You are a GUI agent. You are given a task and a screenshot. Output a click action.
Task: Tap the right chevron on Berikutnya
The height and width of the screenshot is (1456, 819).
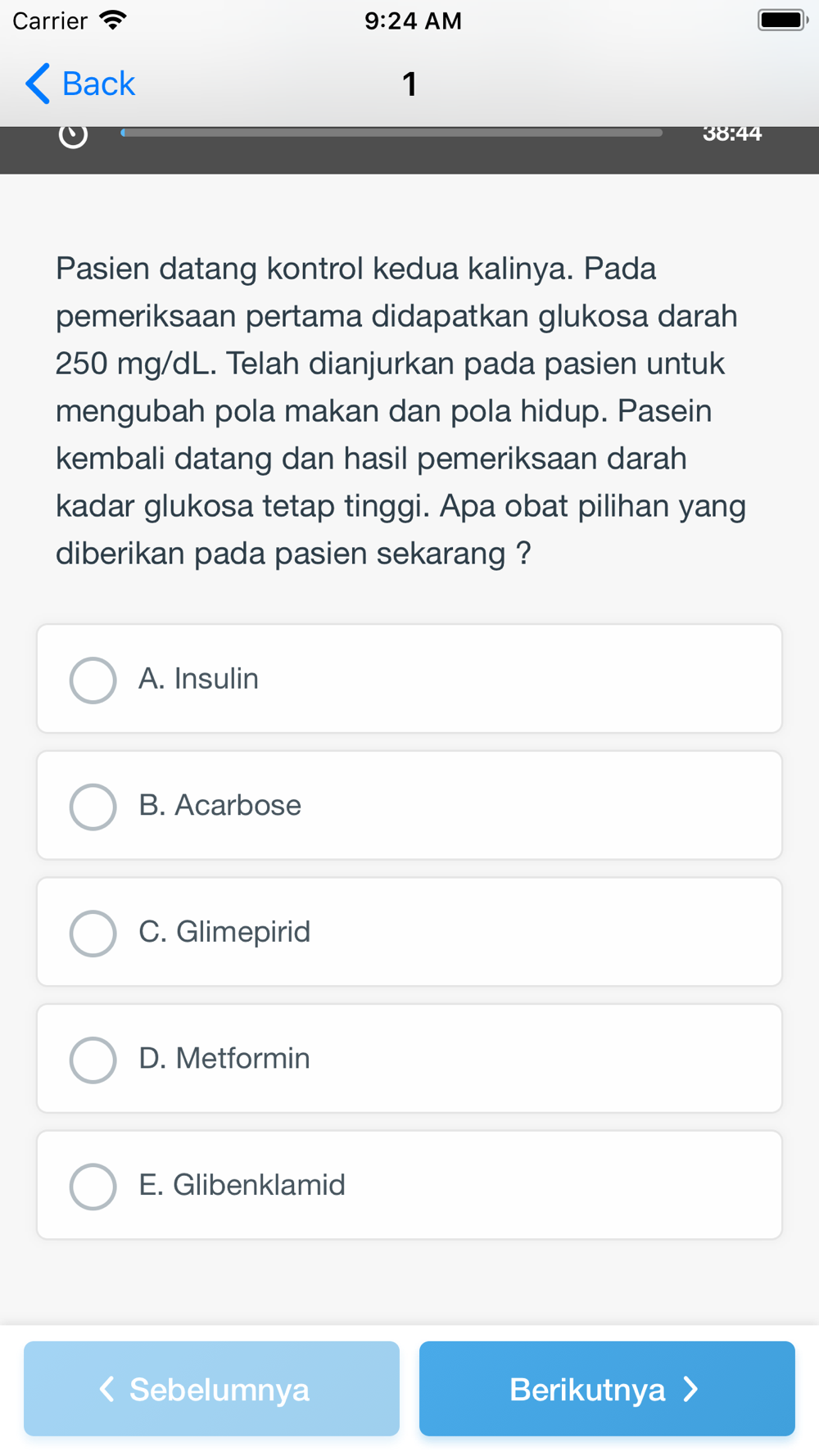tap(691, 1389)
